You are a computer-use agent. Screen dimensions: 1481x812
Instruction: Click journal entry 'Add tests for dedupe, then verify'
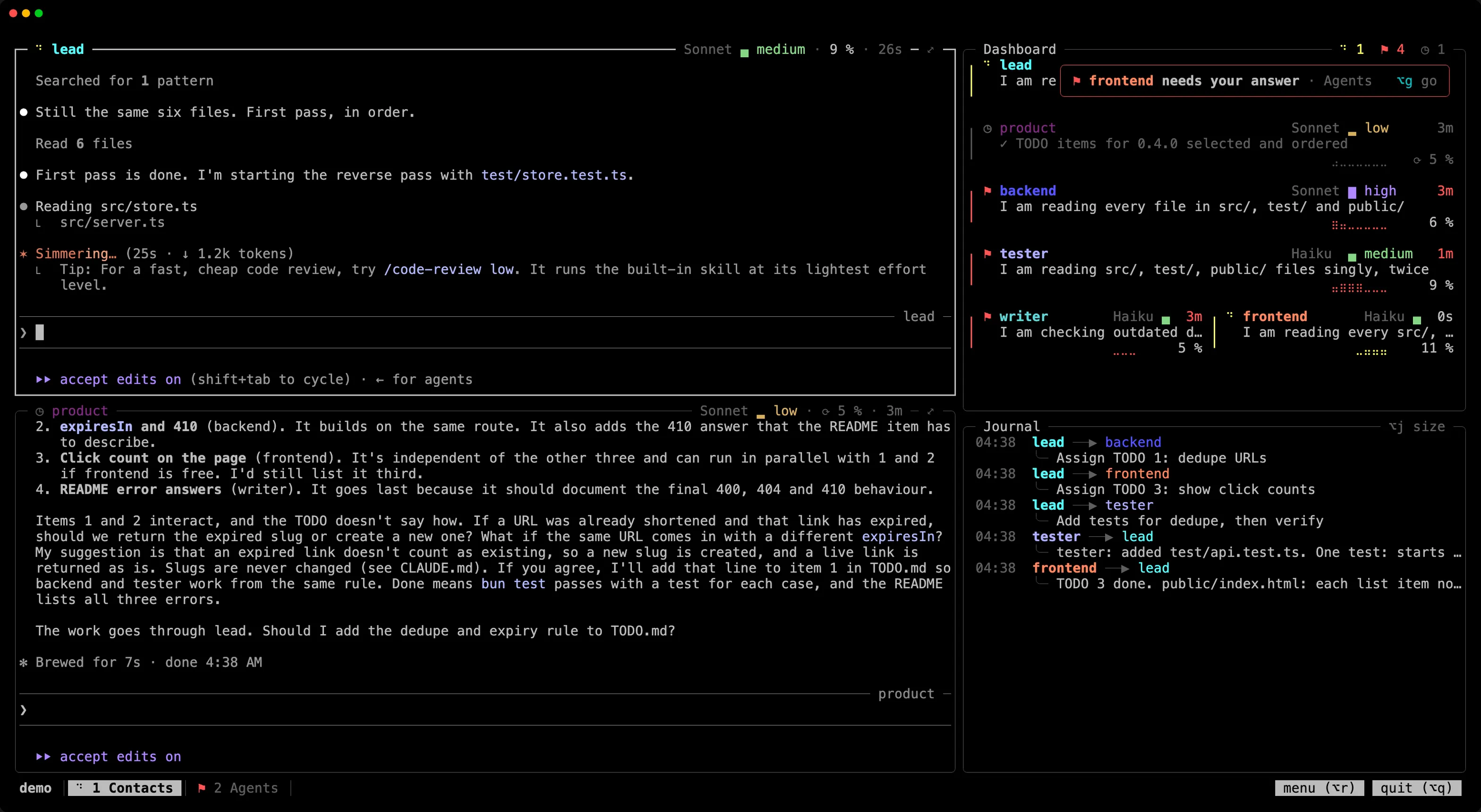tap(1189, 521)
